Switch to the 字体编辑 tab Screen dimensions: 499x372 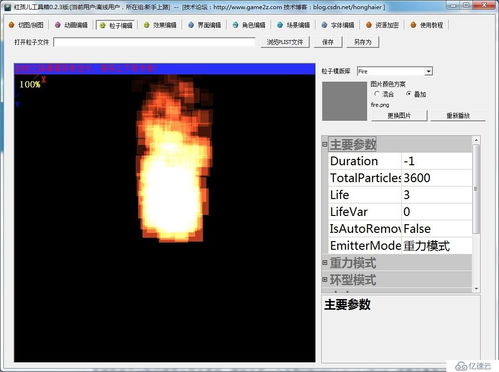(338, 25)
